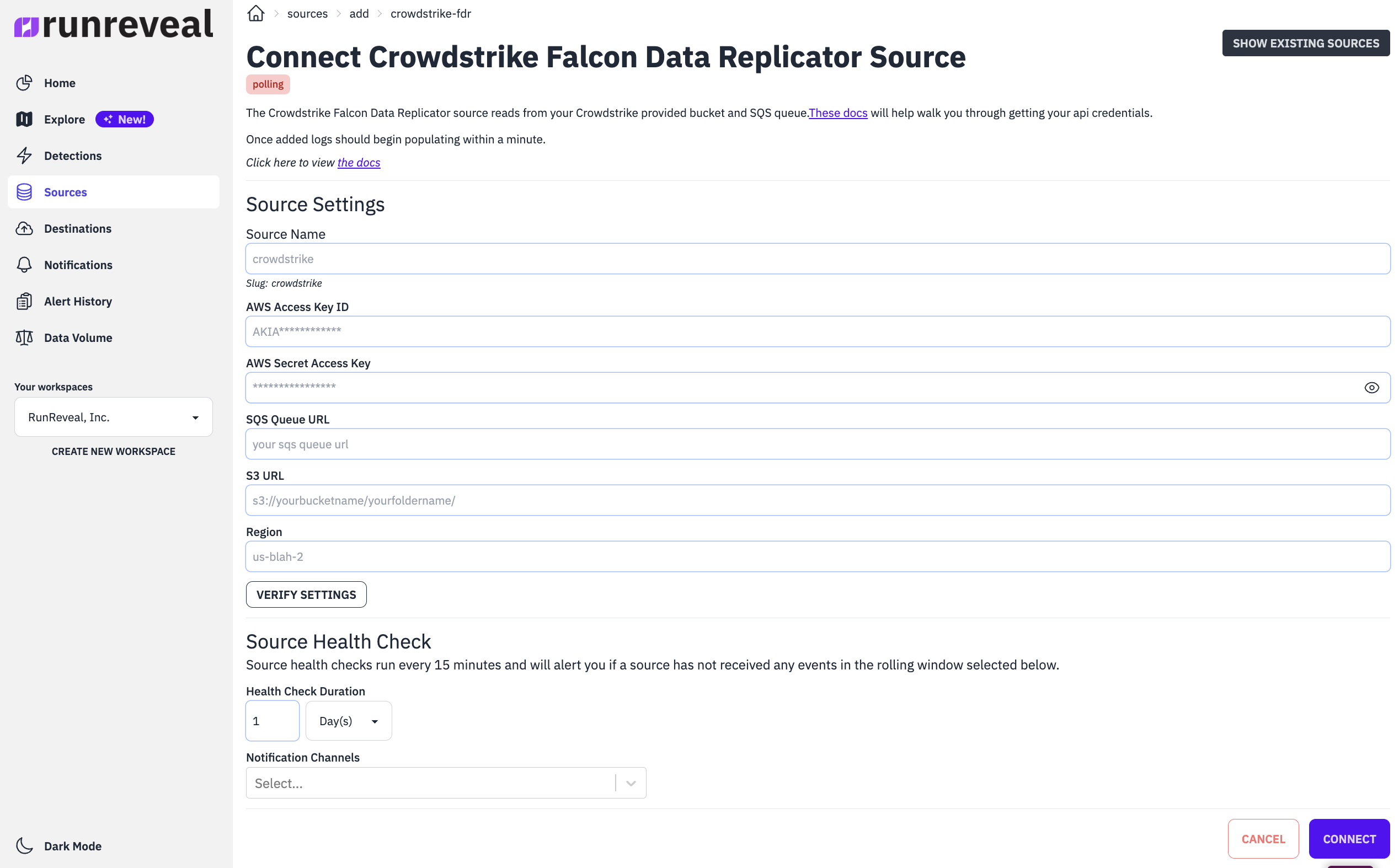
Task: Click the SQS Queue URL field
Action: click(817, 444)
